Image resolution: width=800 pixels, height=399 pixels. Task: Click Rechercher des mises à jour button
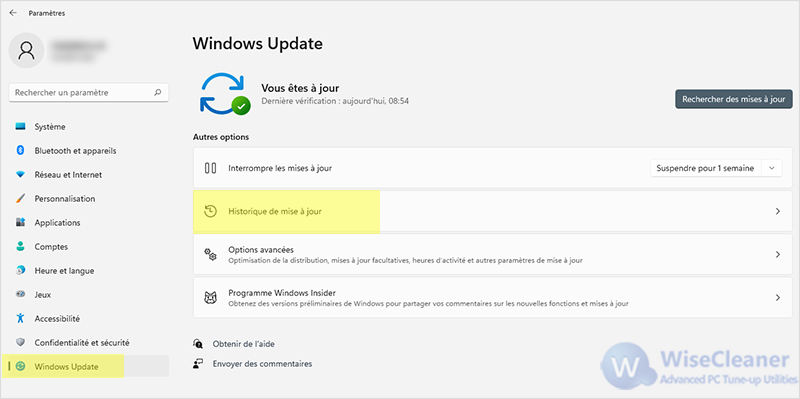click(734, 99)
